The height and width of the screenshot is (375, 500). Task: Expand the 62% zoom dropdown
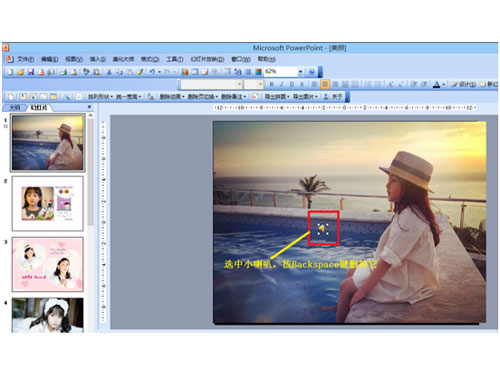(300, 72)
